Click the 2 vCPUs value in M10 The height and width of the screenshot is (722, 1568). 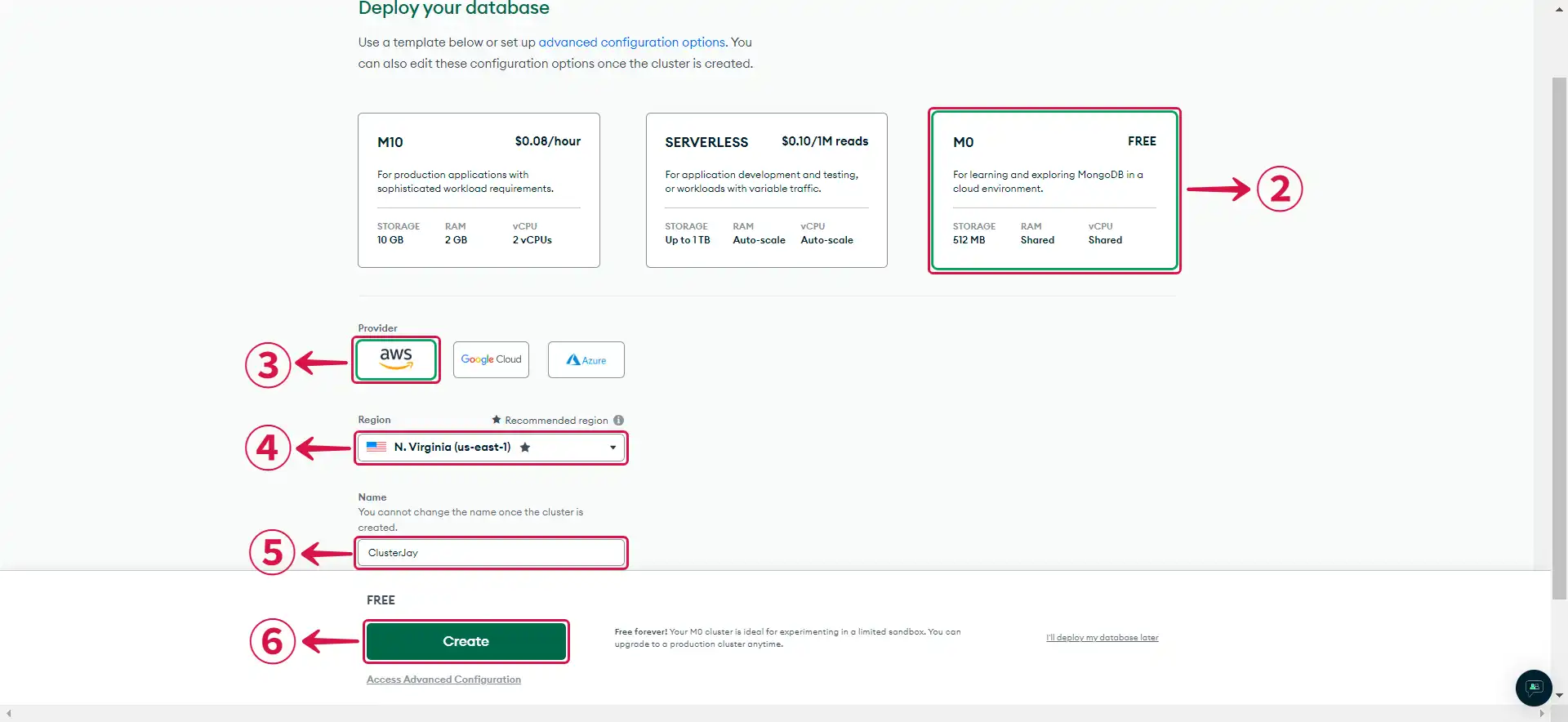[x=532, y=240]
